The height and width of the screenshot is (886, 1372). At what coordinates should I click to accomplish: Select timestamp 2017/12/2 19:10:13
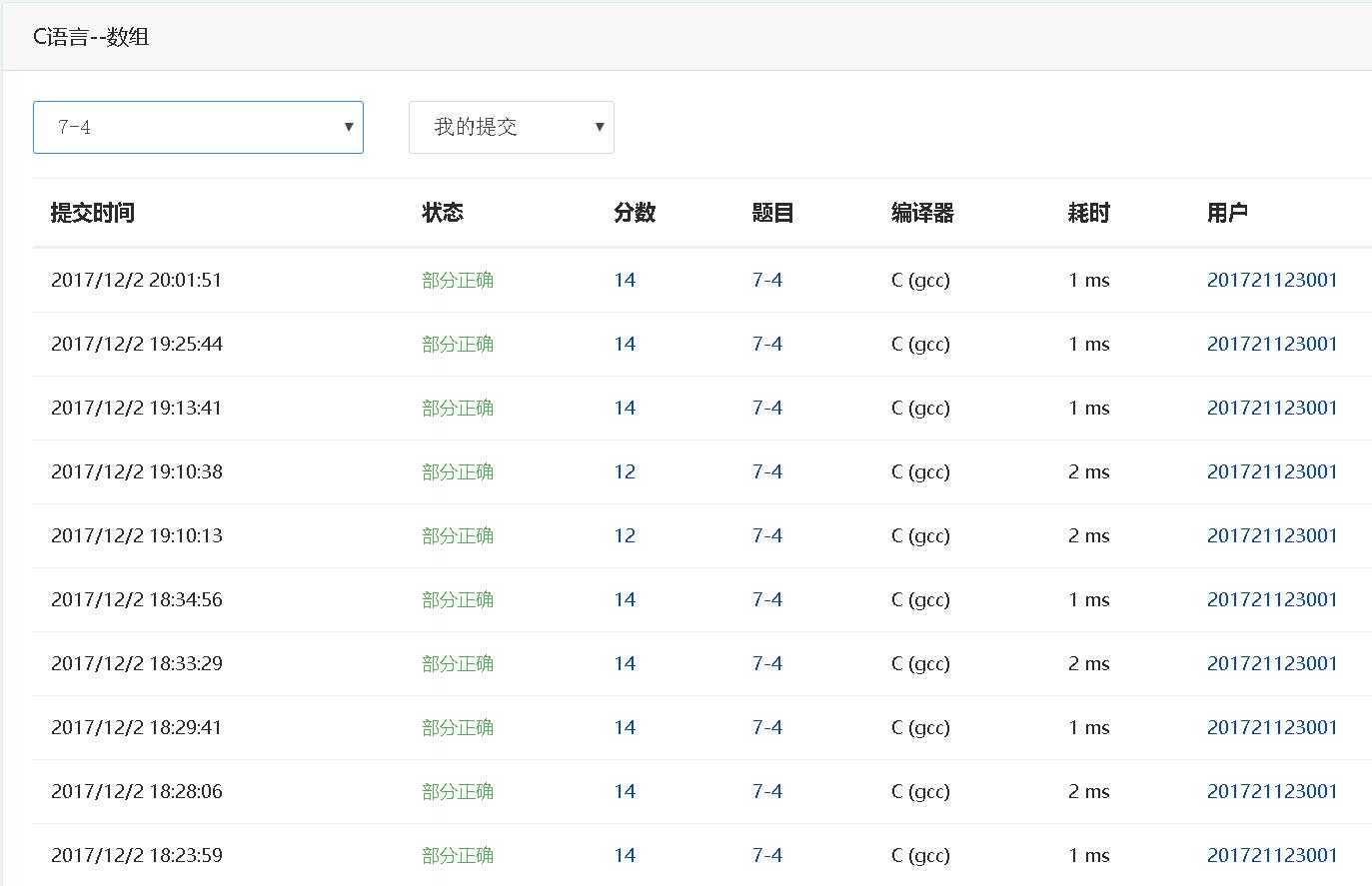pyautogui.click(x=137, y=535)
